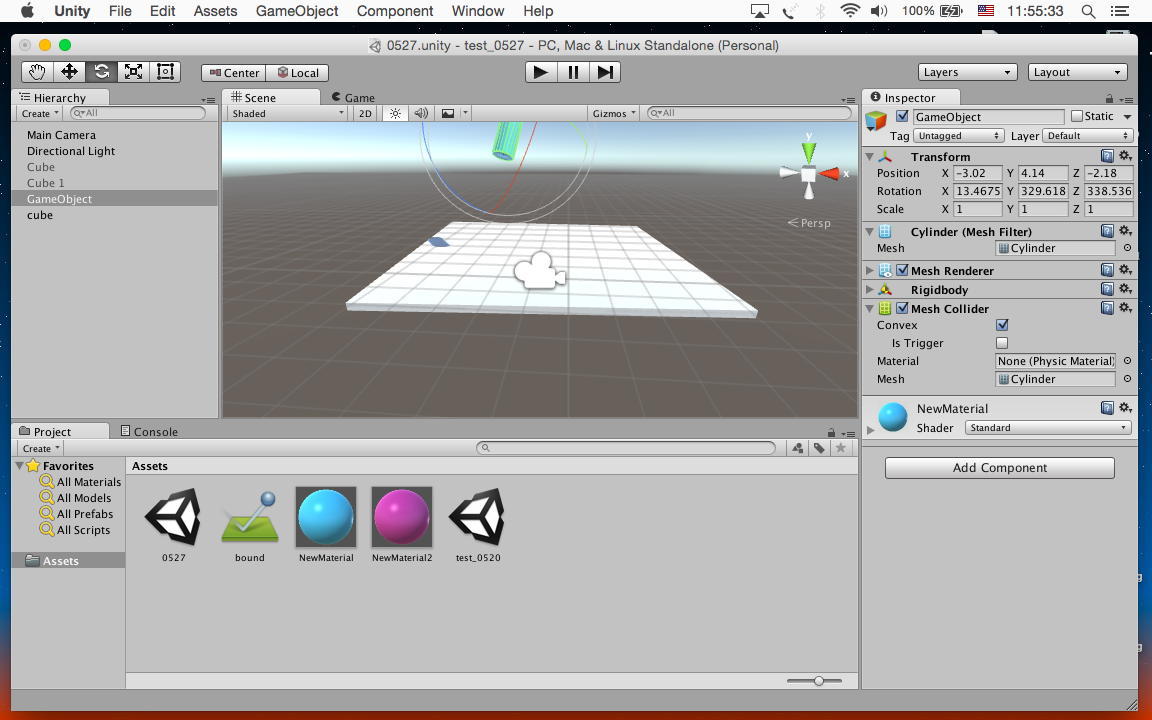The width and height of the screenshot is (1152, 720).
Task: Open the Component menu
Action: (x=395, y=11)
